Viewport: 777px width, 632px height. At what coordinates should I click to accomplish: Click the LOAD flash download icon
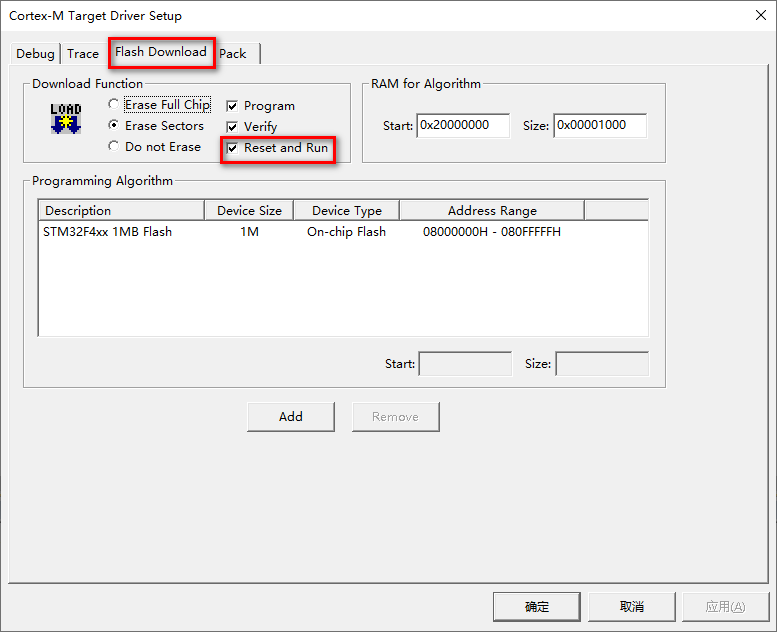(66, 118)
